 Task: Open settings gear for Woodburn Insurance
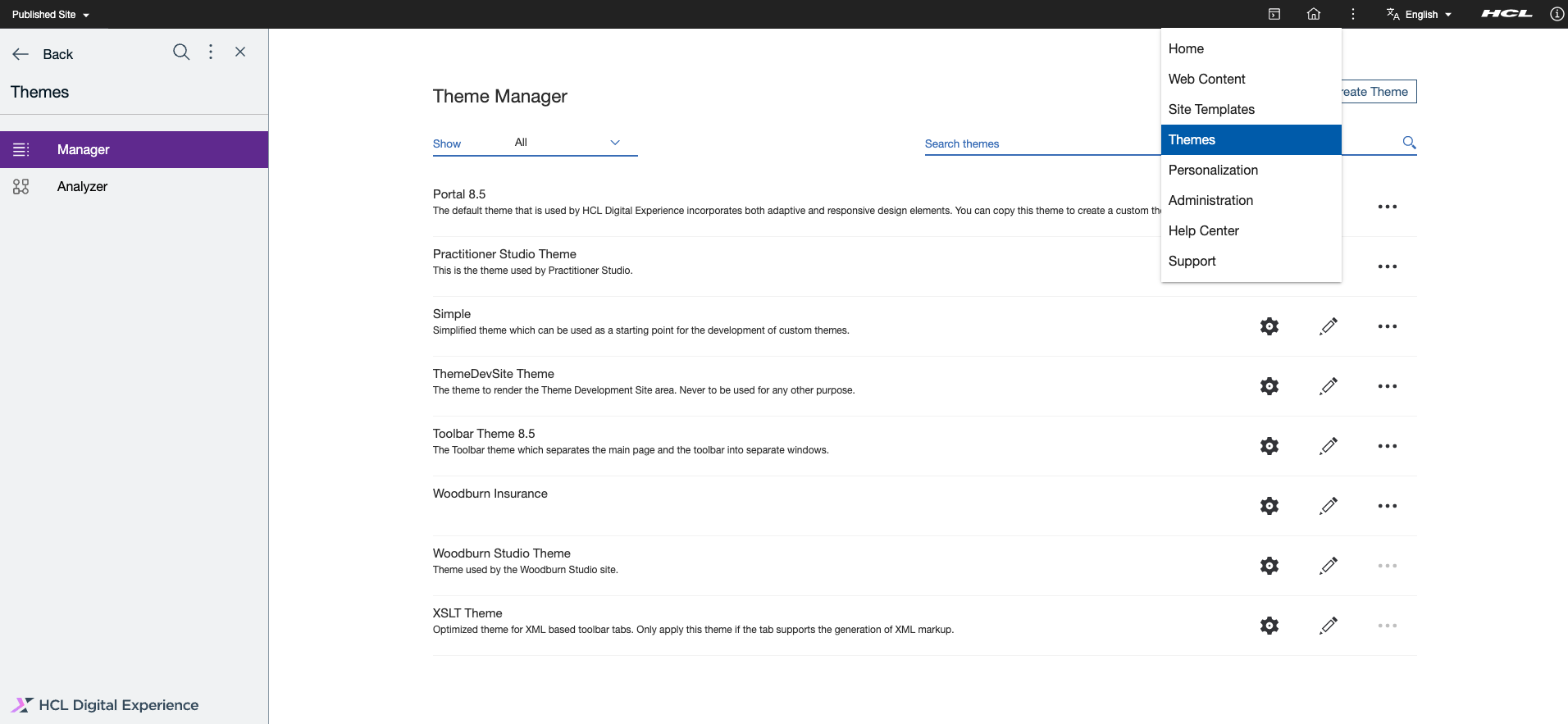pos(1269,506)
